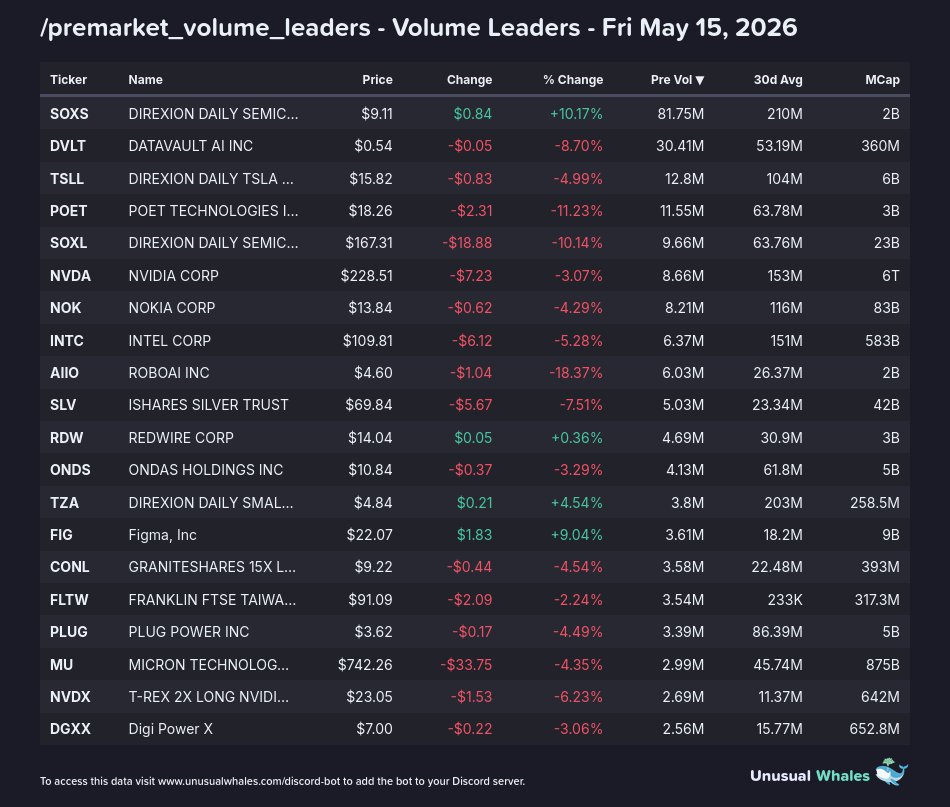Image resolution: width=950 pixels, height=807 pixels.
Task: Click the Digi Power X name
Action: 170,729
